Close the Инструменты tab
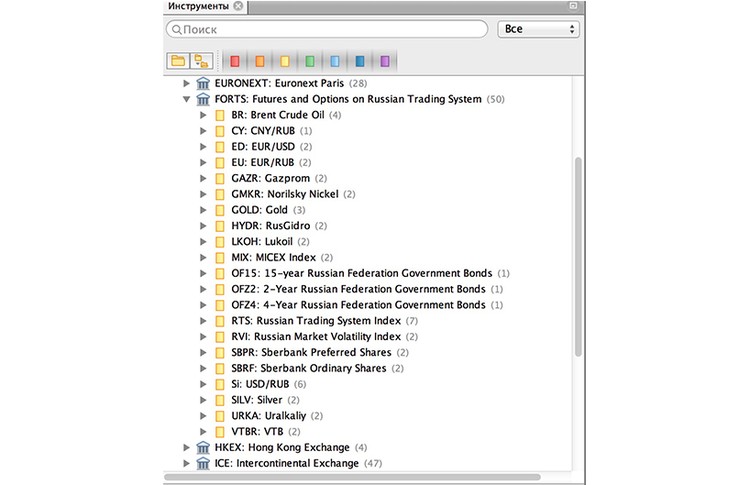The height and width of the screenshot is (485, 750). pos(238,6)
